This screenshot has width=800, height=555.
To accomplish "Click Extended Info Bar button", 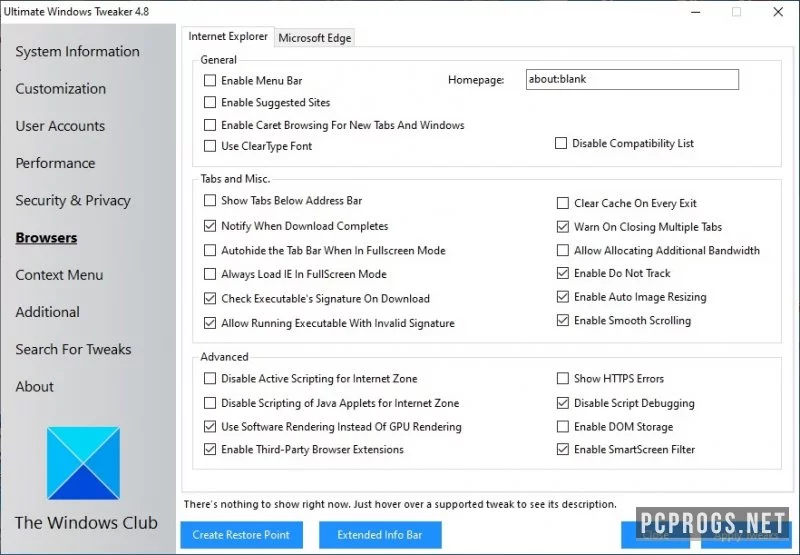I will (380, 535).
